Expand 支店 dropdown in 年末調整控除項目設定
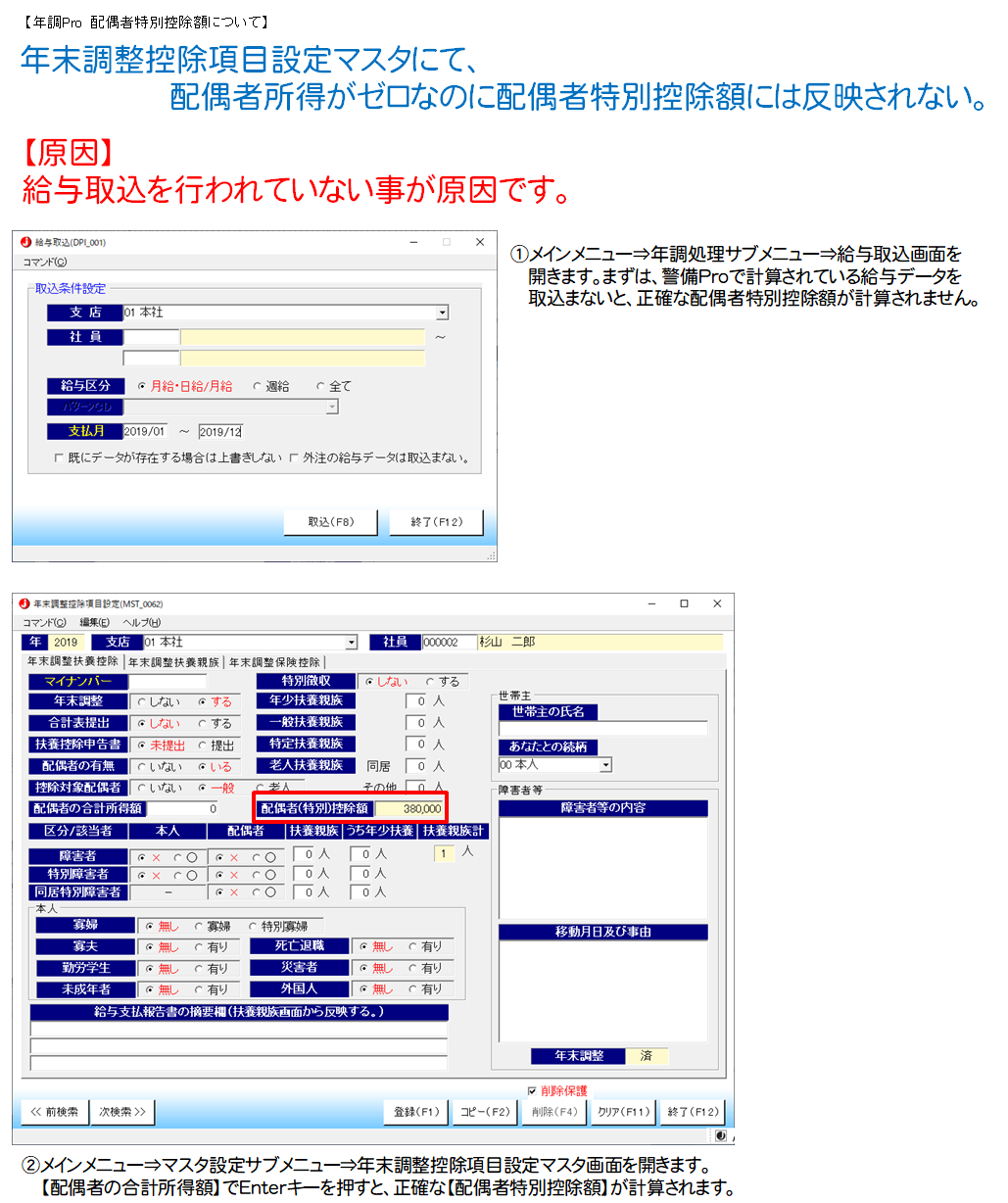Viewport: 1008px width, 1203px height. click(352, 643)
